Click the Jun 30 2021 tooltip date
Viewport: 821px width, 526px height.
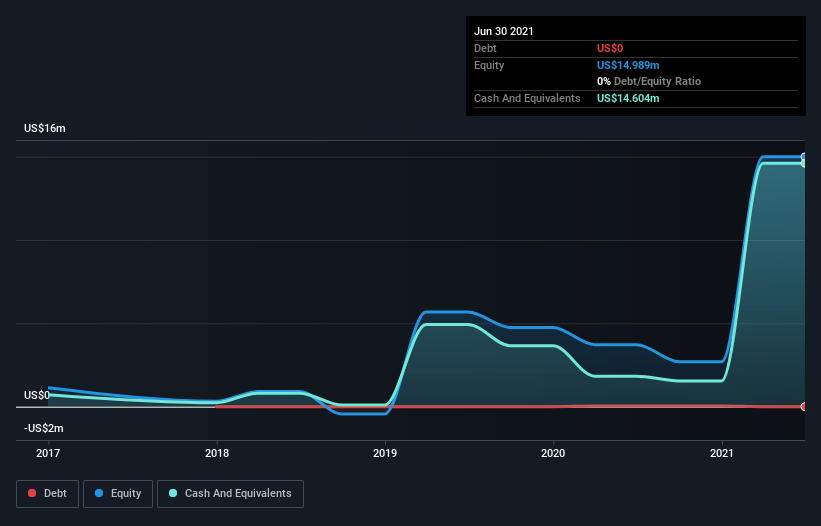click(x=504, y=31)
